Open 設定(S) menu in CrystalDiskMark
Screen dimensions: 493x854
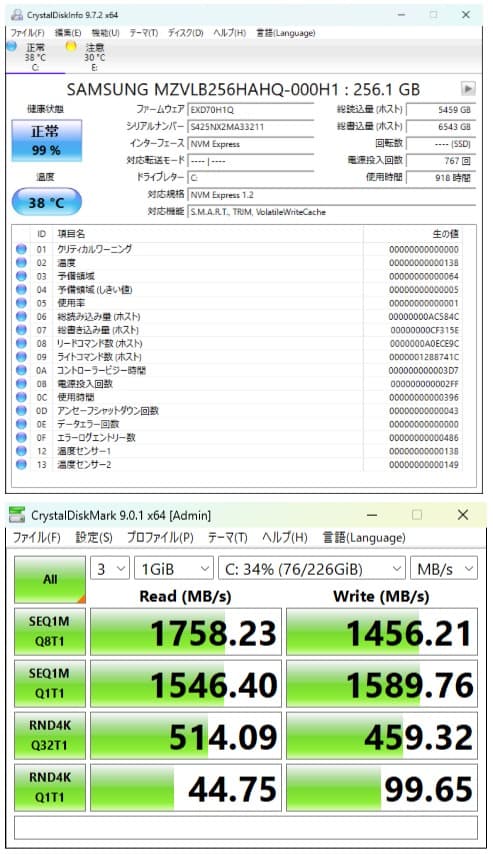click(94, 538)
